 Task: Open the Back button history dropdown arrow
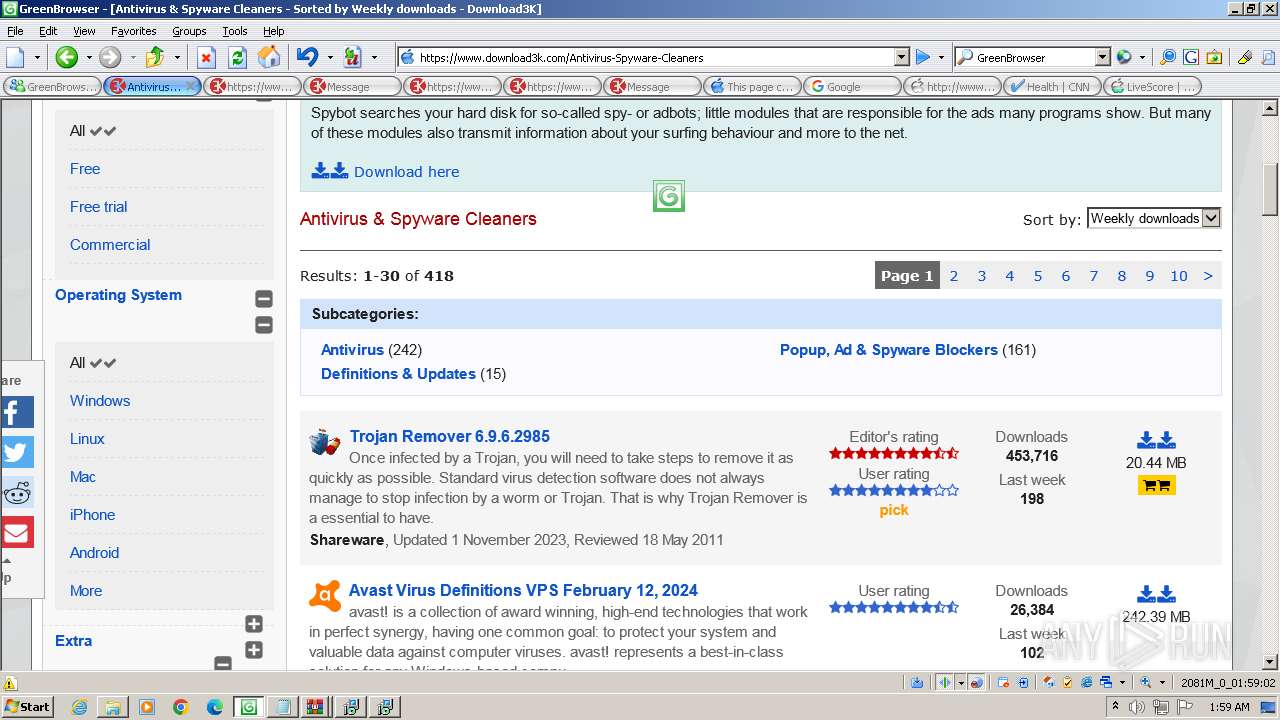tap(88, 57)
